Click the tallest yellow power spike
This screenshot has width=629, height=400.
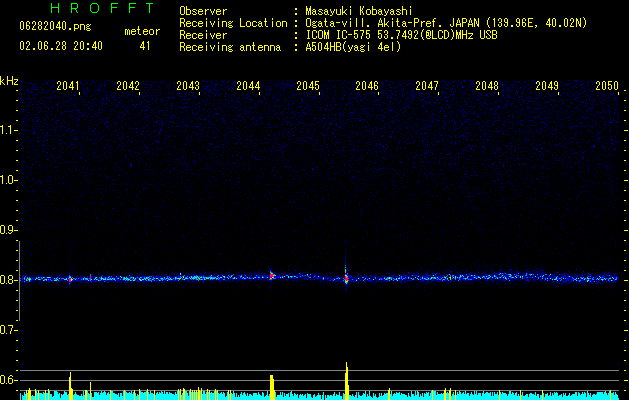tap(347, 381)
